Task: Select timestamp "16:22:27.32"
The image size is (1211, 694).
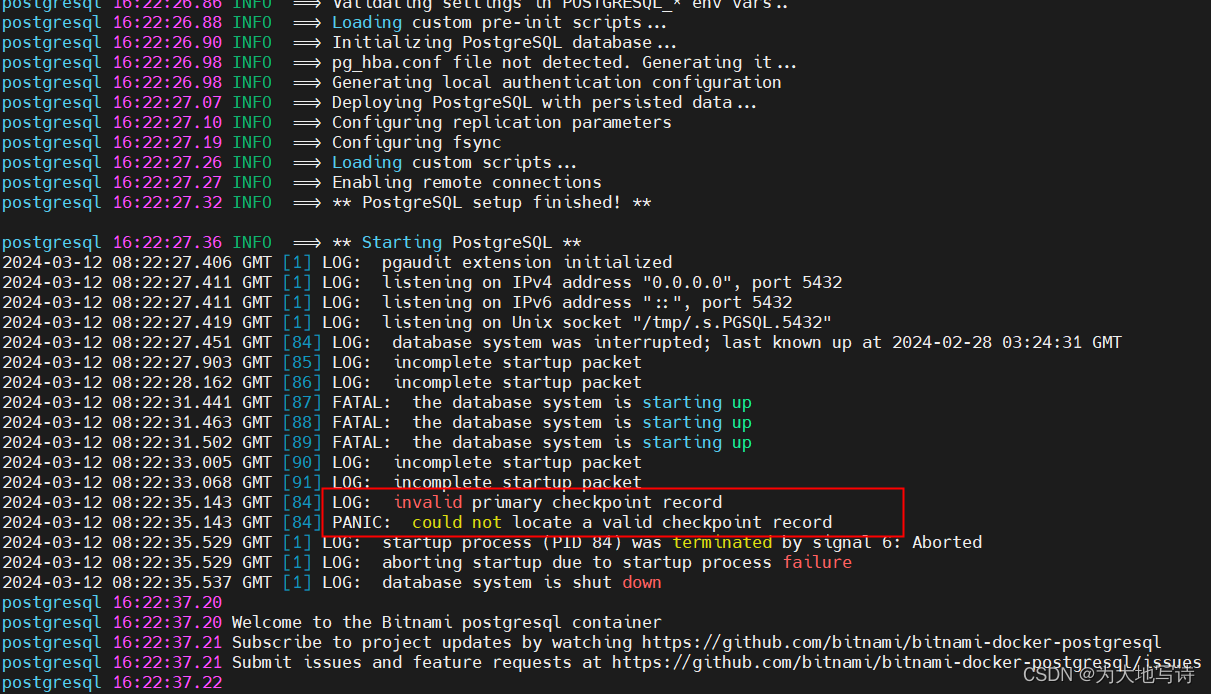Action: click(x=167, y=202)
